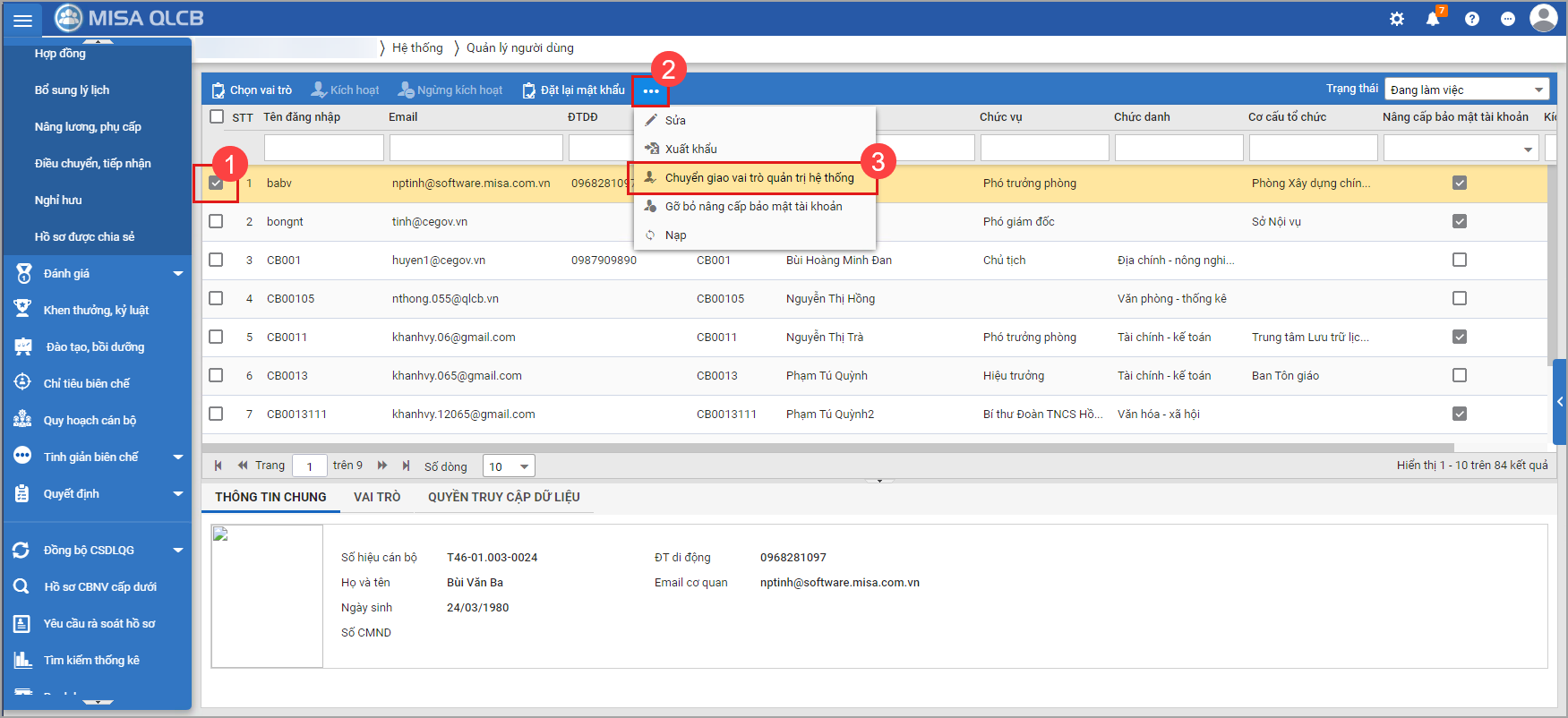The width and height of the screenshot is (1568, 718).
Task: Click Đặt lại mật khẩu button
Action: [x=574, y=90]
